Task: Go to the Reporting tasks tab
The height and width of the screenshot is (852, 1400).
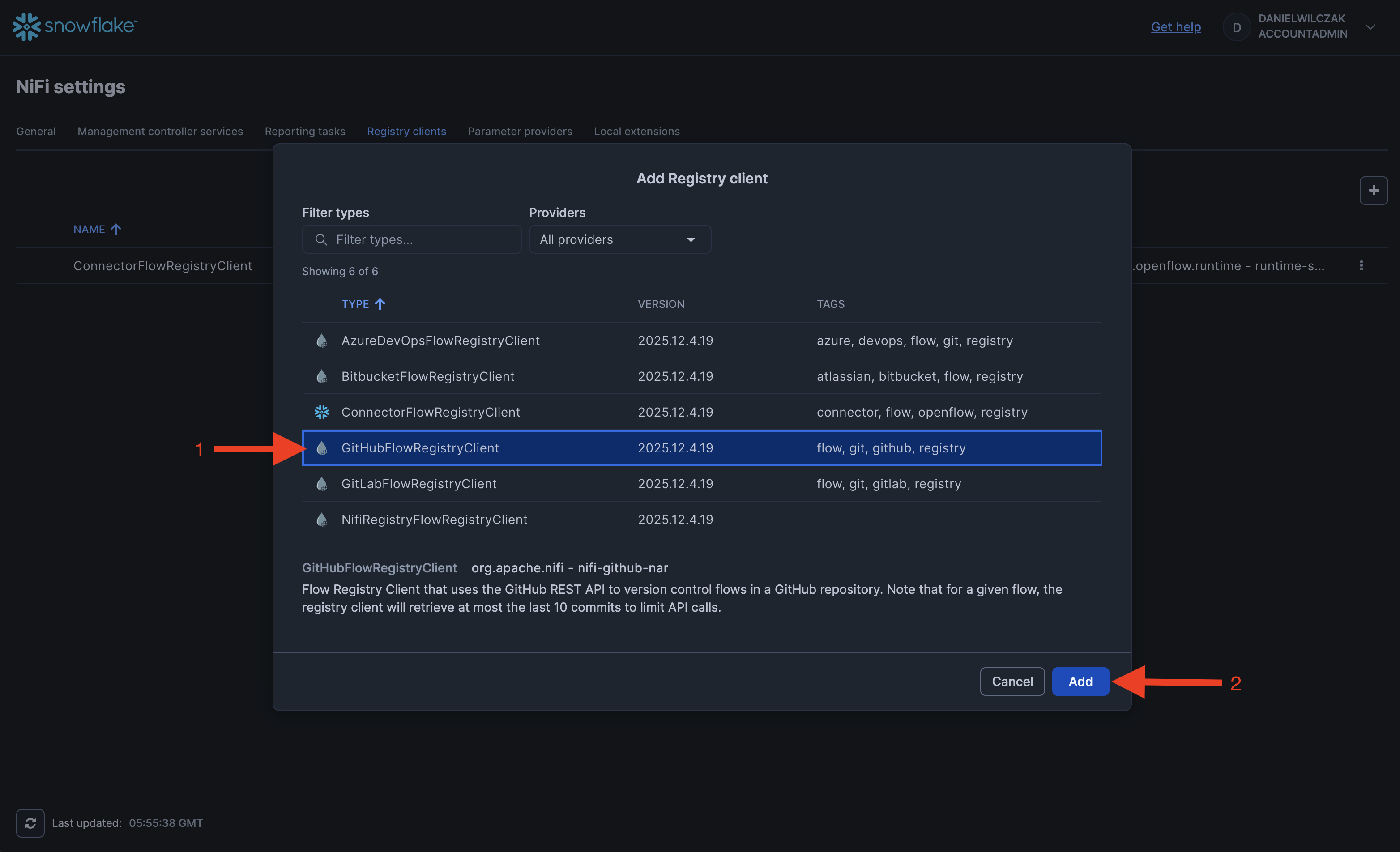Action: click(304, 131)
